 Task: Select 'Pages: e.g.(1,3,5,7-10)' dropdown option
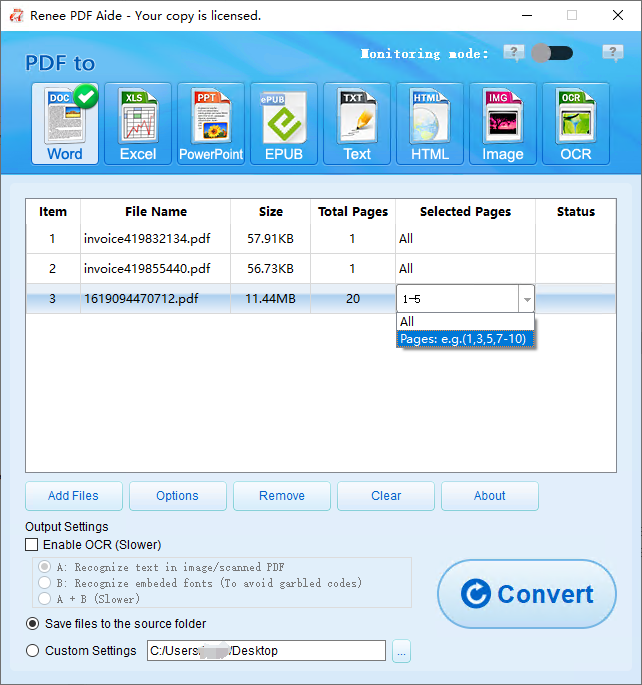tap(465, 339)
